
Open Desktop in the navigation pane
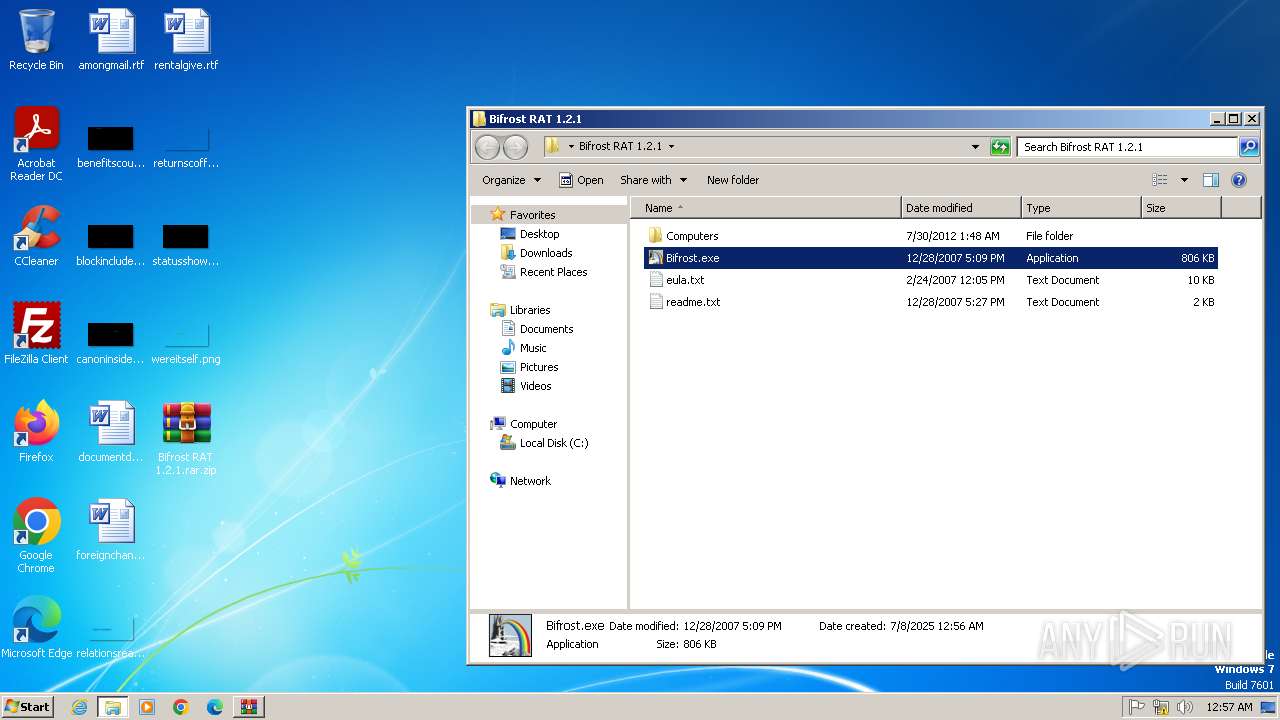click(529, 234)
